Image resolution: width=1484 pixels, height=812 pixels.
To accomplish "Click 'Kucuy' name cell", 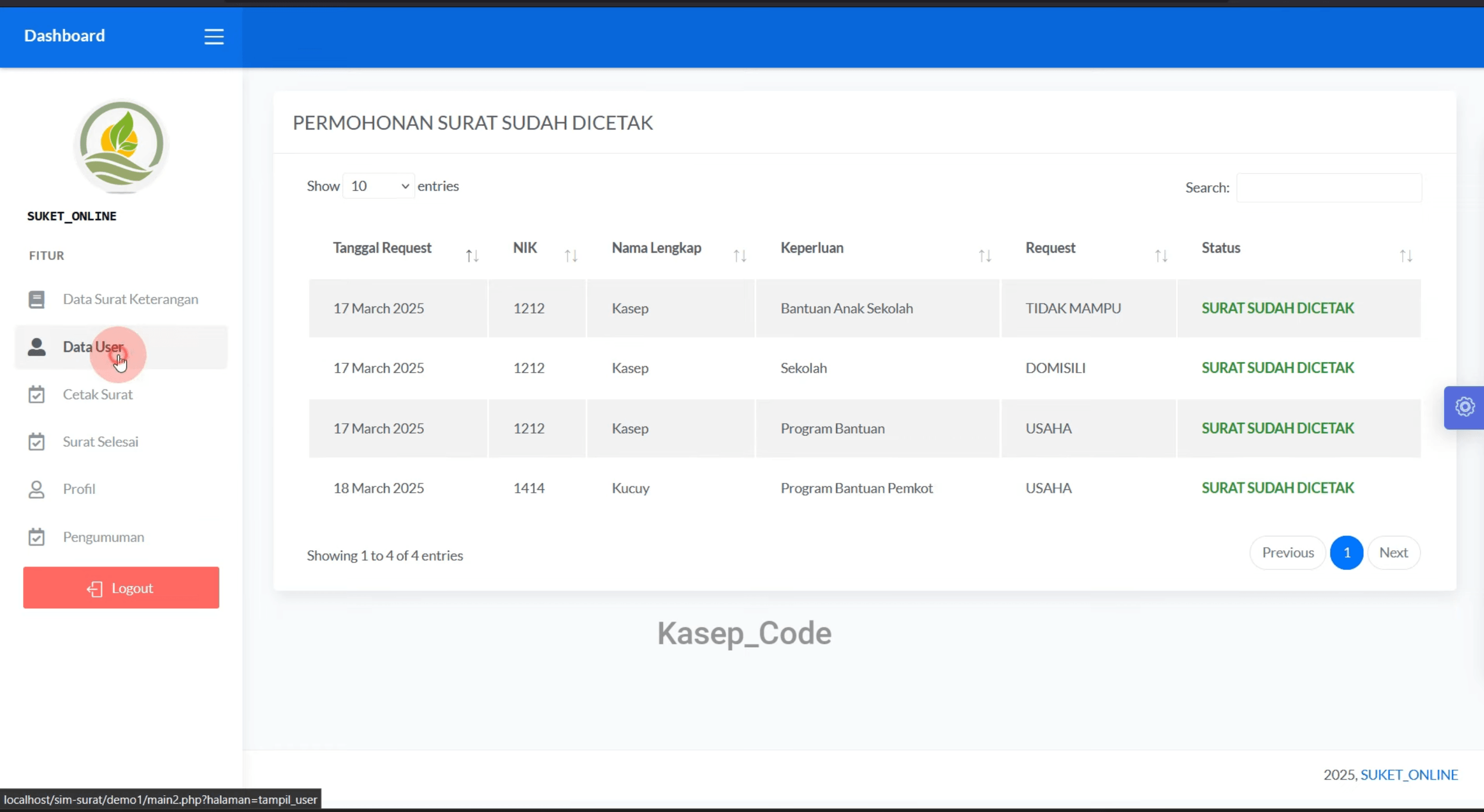I will pos(670,489).
